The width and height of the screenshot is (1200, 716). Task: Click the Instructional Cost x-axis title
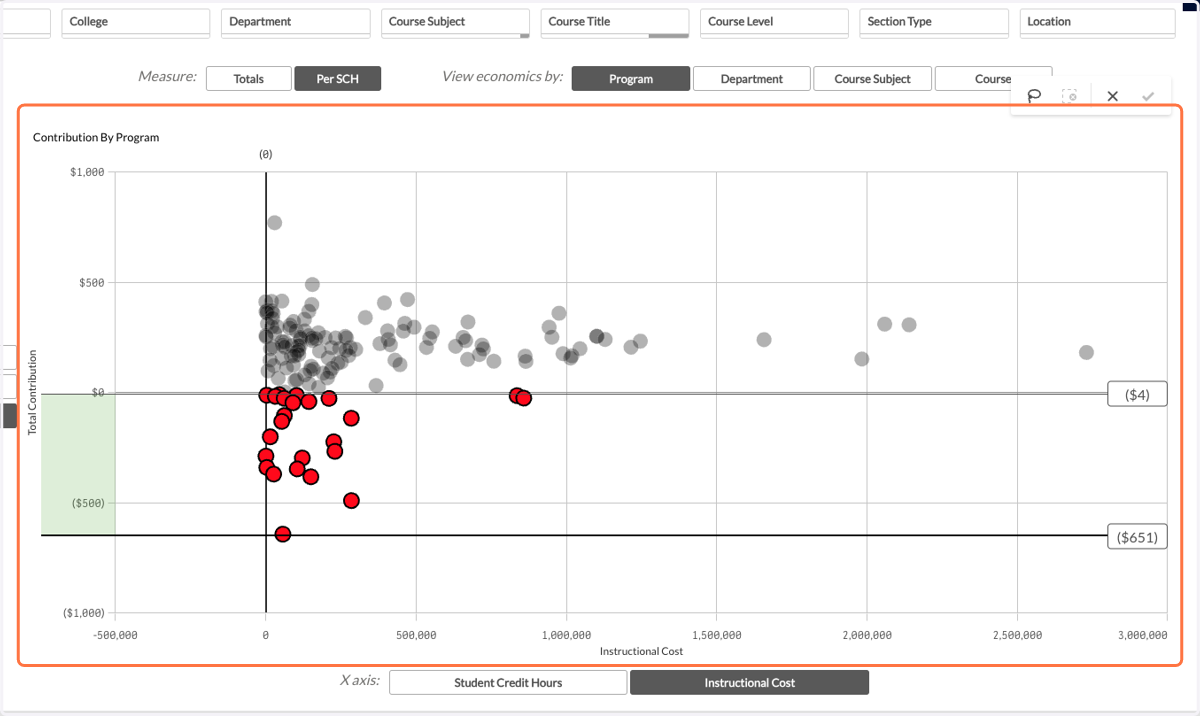point(641,651)
